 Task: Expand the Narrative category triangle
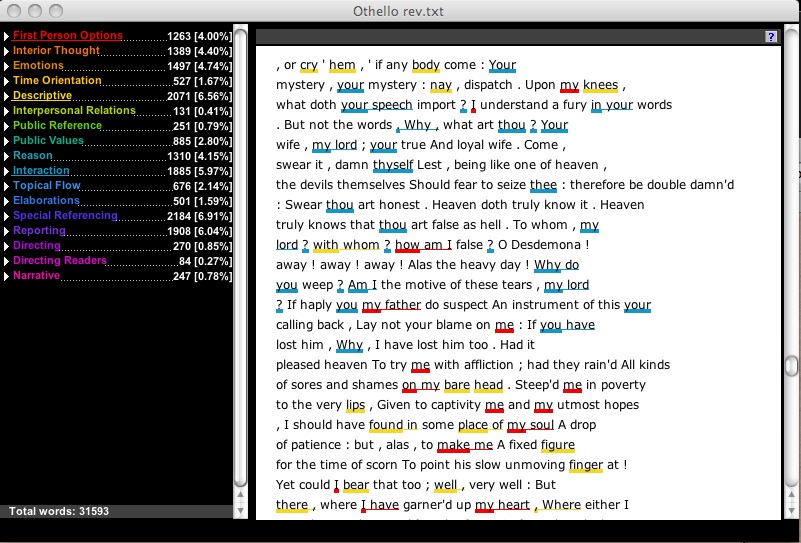tap(6, 276)
